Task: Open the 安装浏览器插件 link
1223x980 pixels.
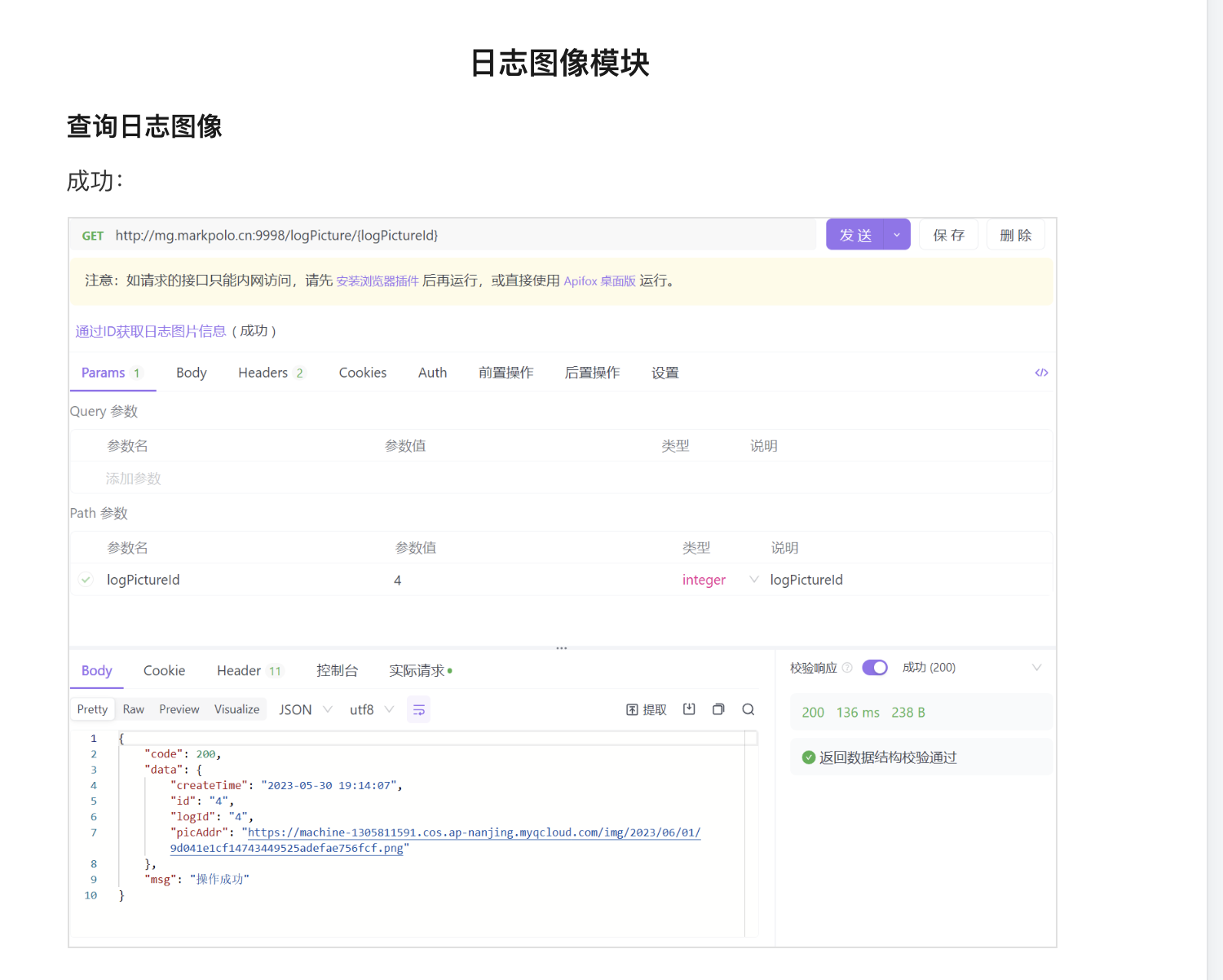Action: (x=377, y=280)
